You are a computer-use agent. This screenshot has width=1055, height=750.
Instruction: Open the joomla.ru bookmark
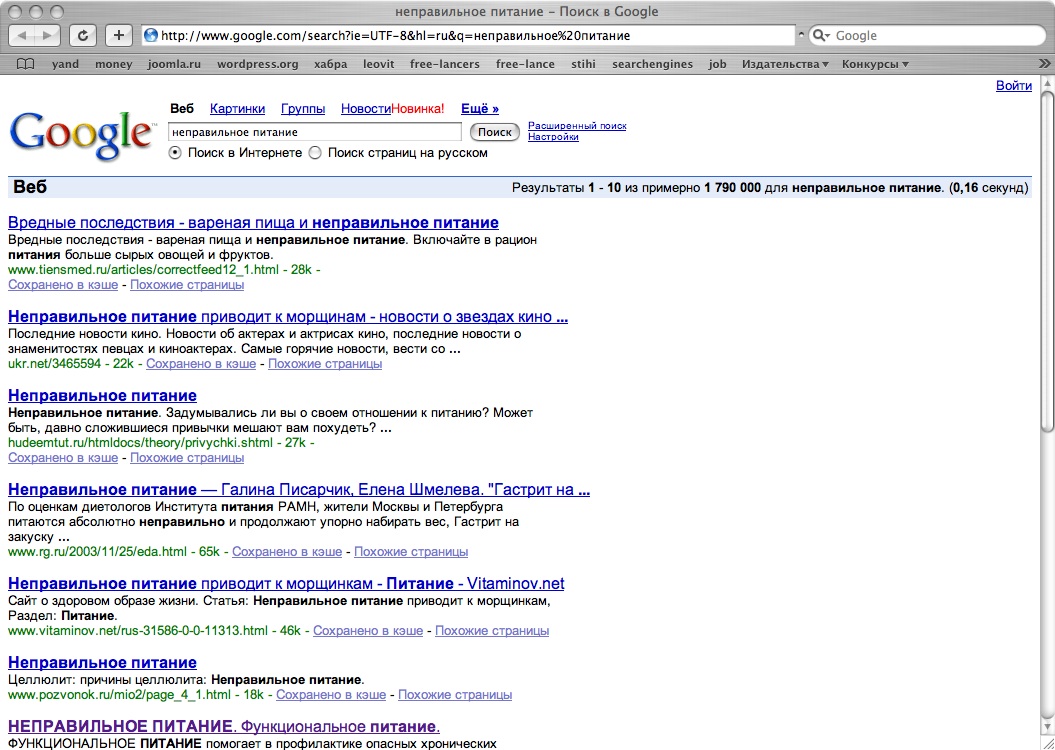[174, 65]
